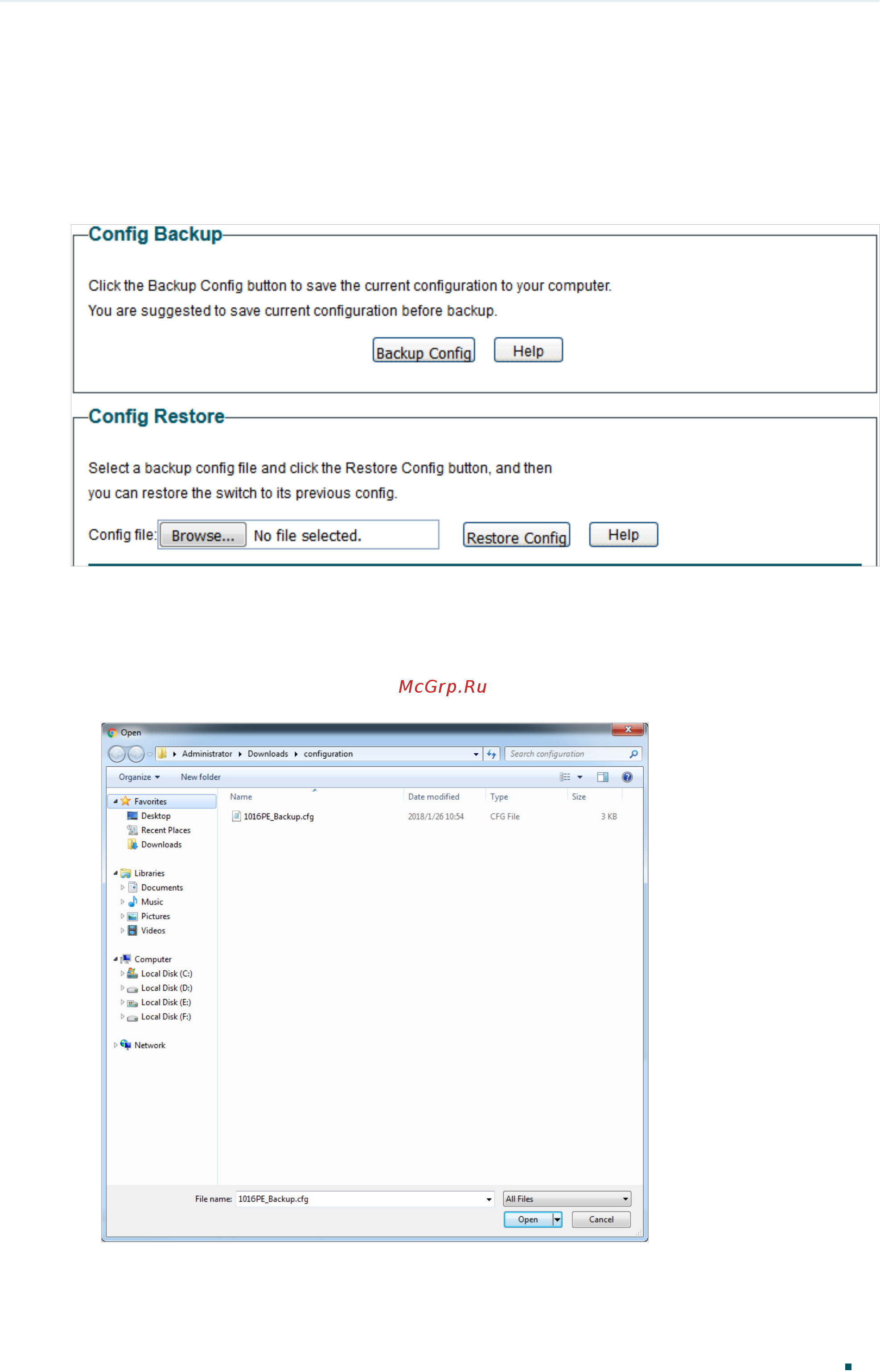Click the Videos filmstrip library icon
The image size is (880, 1372).
pyautogui.click(x=132, y=930)
